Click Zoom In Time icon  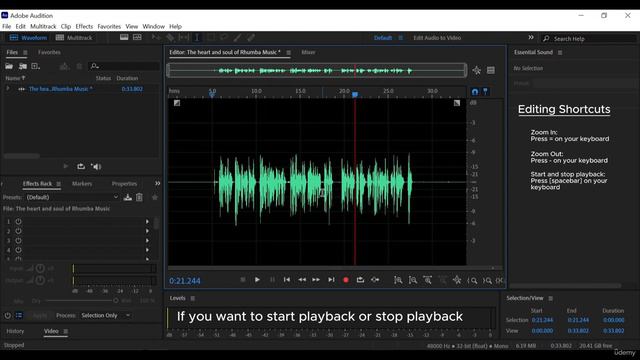tap(427, 280)
